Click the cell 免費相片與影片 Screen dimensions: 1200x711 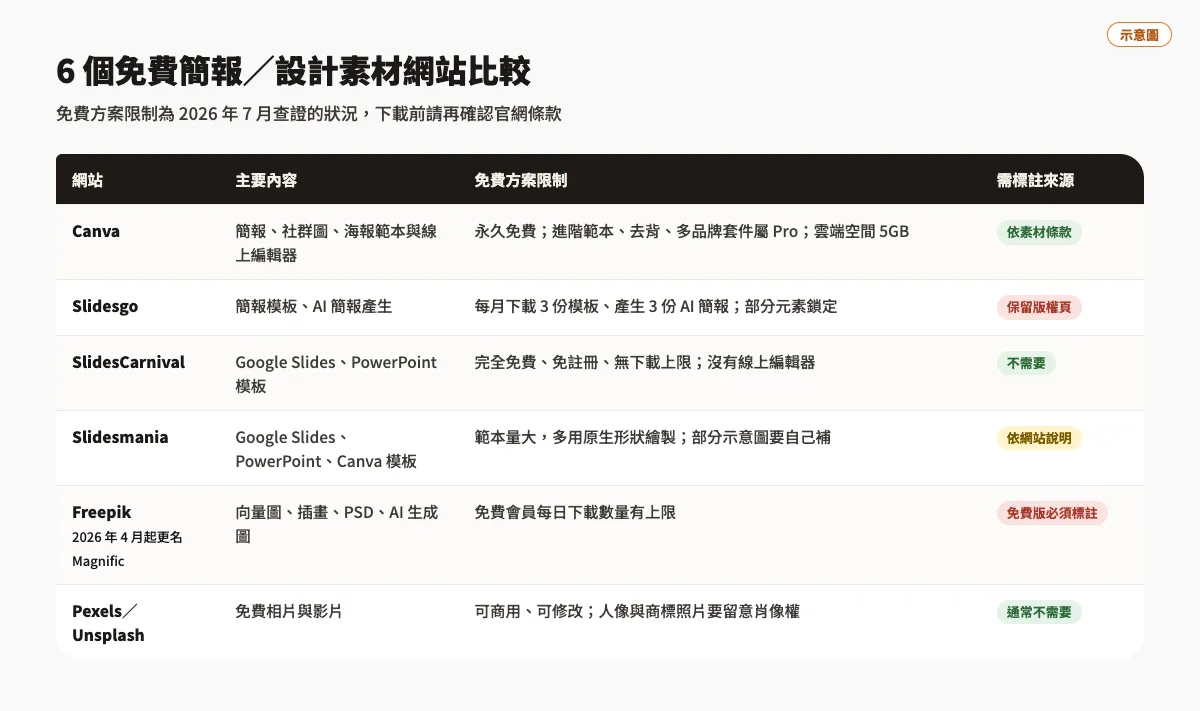[289, 611]
